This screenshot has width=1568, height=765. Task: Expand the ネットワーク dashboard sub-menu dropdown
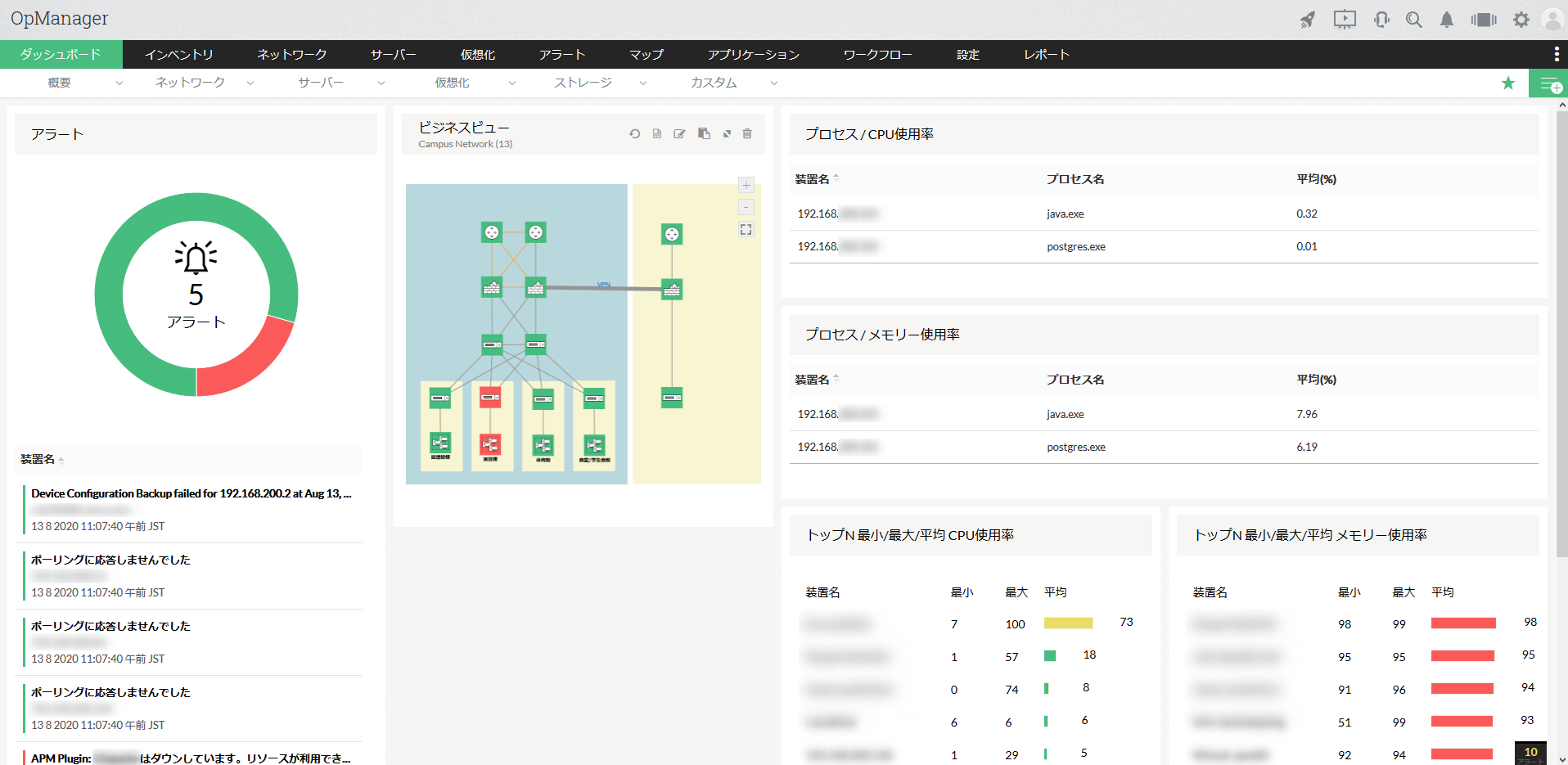point(250,83)
